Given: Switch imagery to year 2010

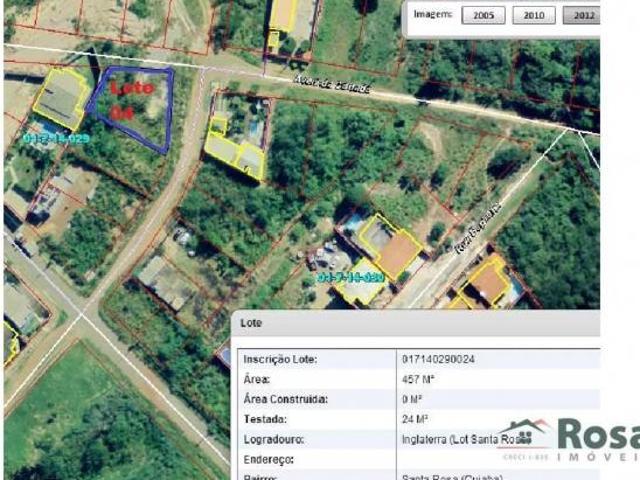Looking at the screenshot, I should pyautogui.click(x=533, y=15).
